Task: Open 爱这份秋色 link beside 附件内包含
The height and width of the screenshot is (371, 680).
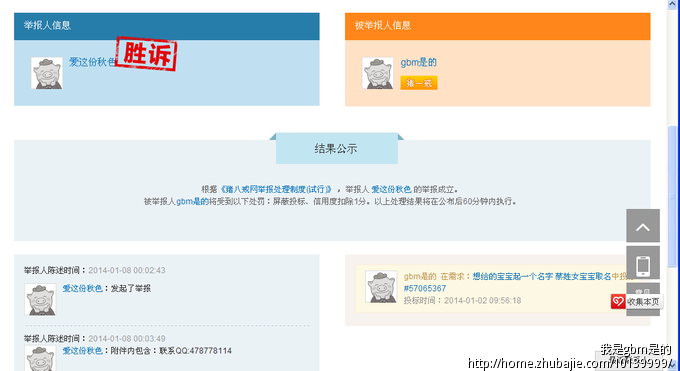Action: point(82,351)
